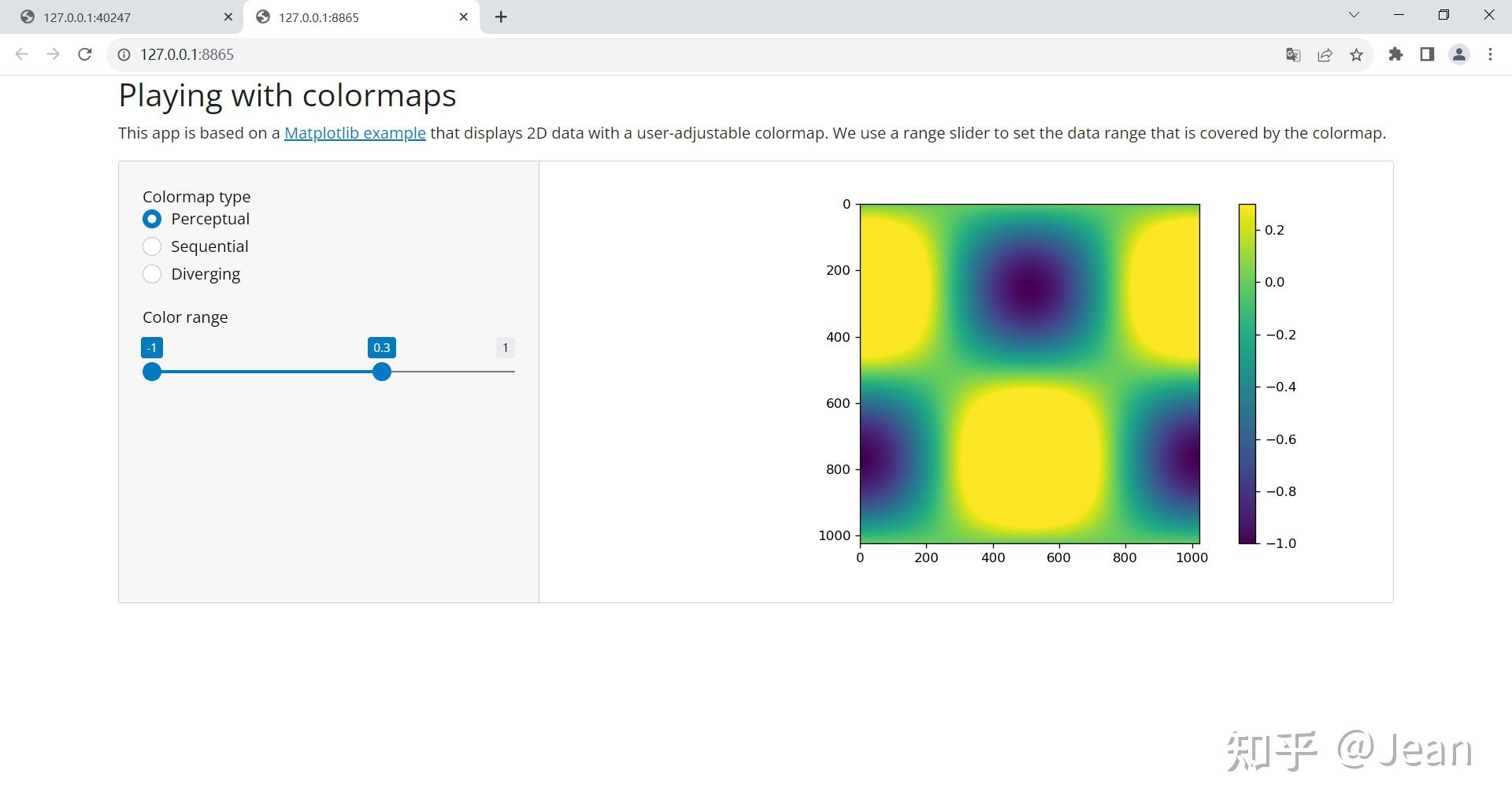Open Chrome three-dot menu
Viewport: 1512px width, 811px height.
click(x=1490, y=54)
